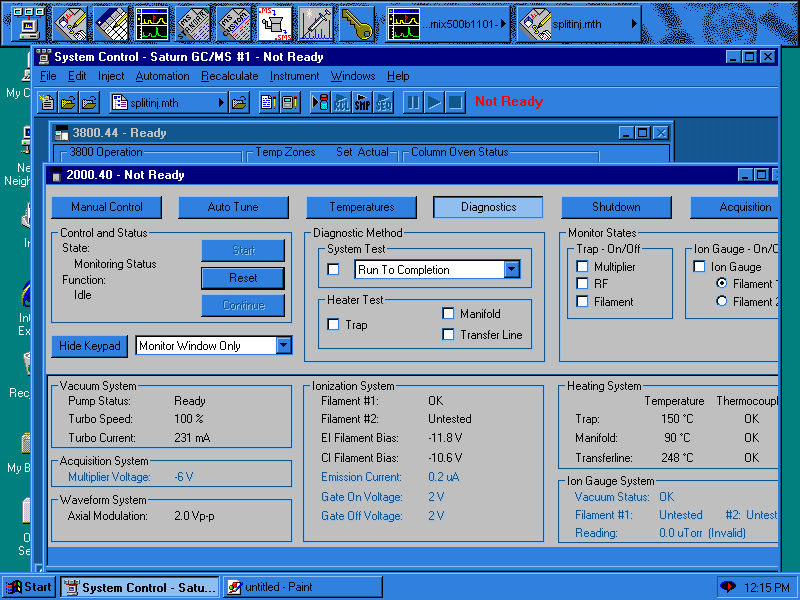This screenshot has width=800, height=600.
Task: Click the pause automation button
Action: 413,103
